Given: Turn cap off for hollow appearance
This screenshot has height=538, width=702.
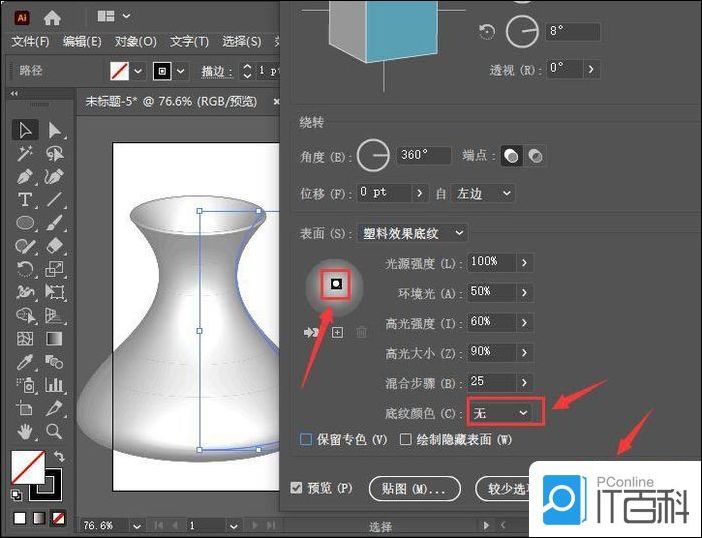Looking at the screenshot, I should point(535,156).
